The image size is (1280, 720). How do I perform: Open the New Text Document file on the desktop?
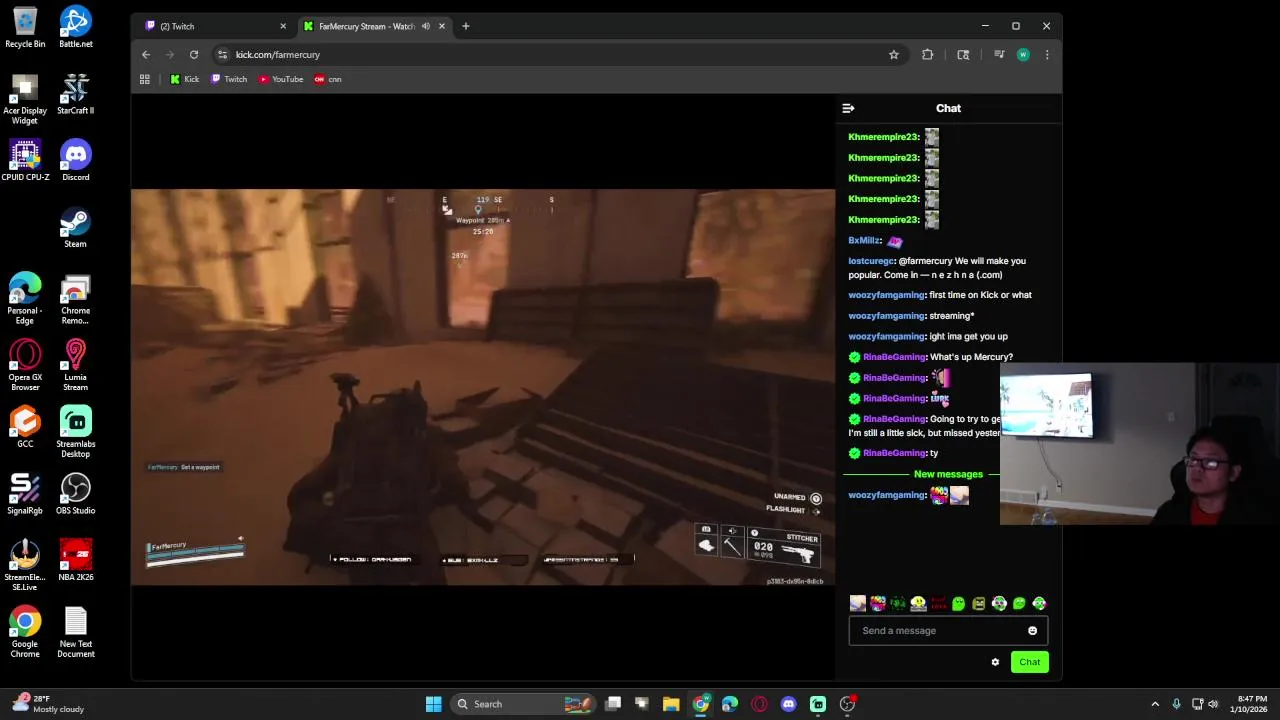(x=75, y=632)
